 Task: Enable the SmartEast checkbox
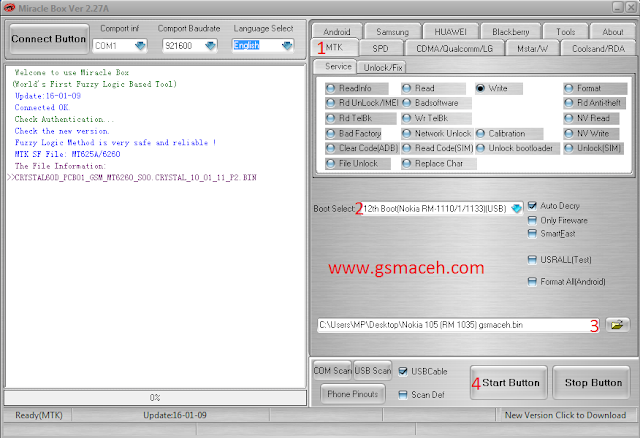coord(532,233)
